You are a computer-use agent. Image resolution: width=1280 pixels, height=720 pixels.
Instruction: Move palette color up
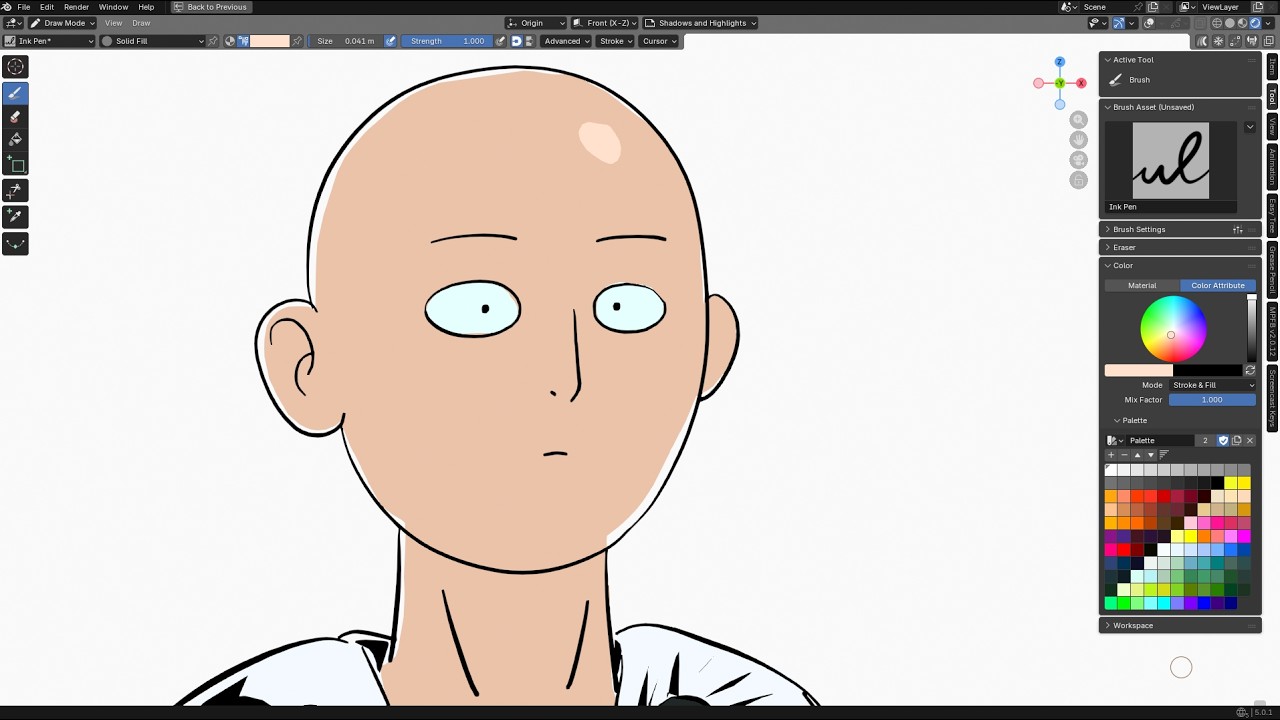[1137, 455]
